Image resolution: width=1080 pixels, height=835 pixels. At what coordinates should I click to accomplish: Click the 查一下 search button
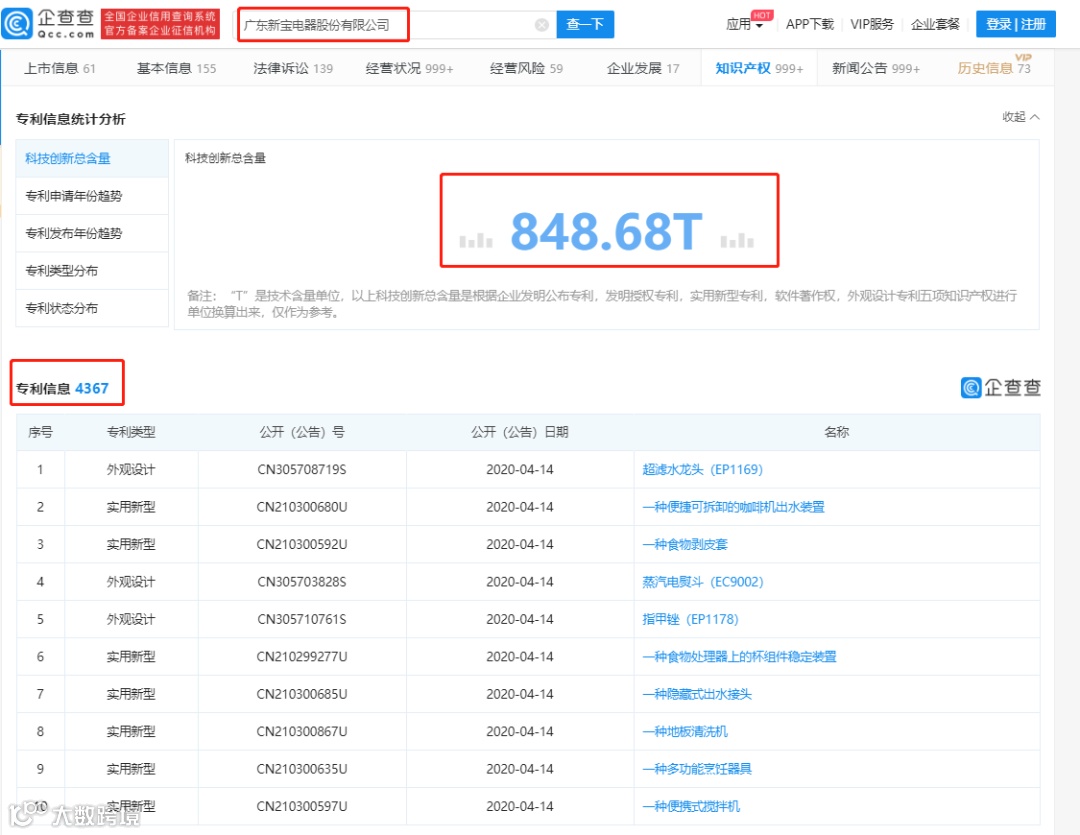point(585,25)
